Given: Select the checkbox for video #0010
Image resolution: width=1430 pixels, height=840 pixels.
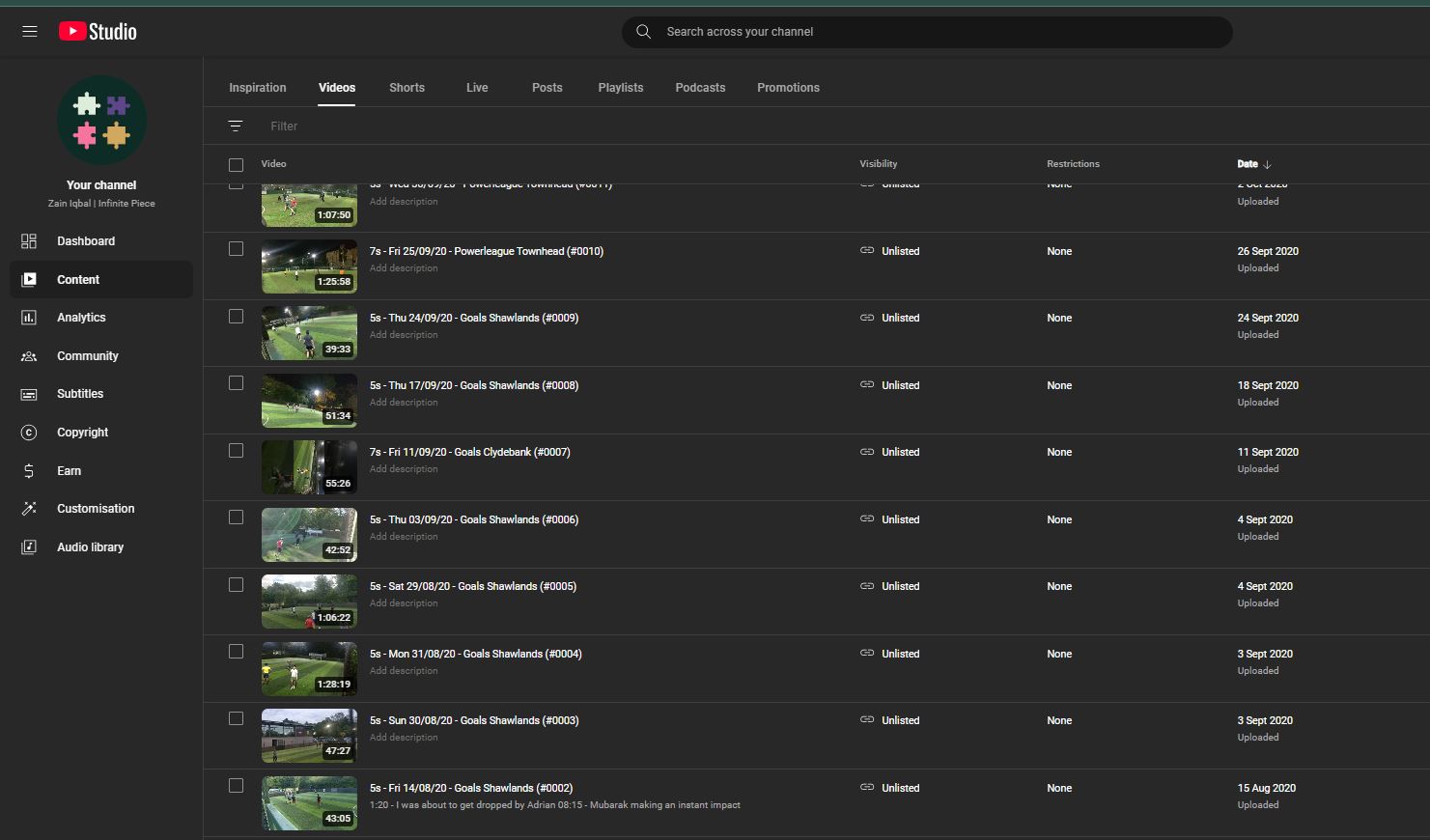Looking at the screenshot, I should point(236,249).
